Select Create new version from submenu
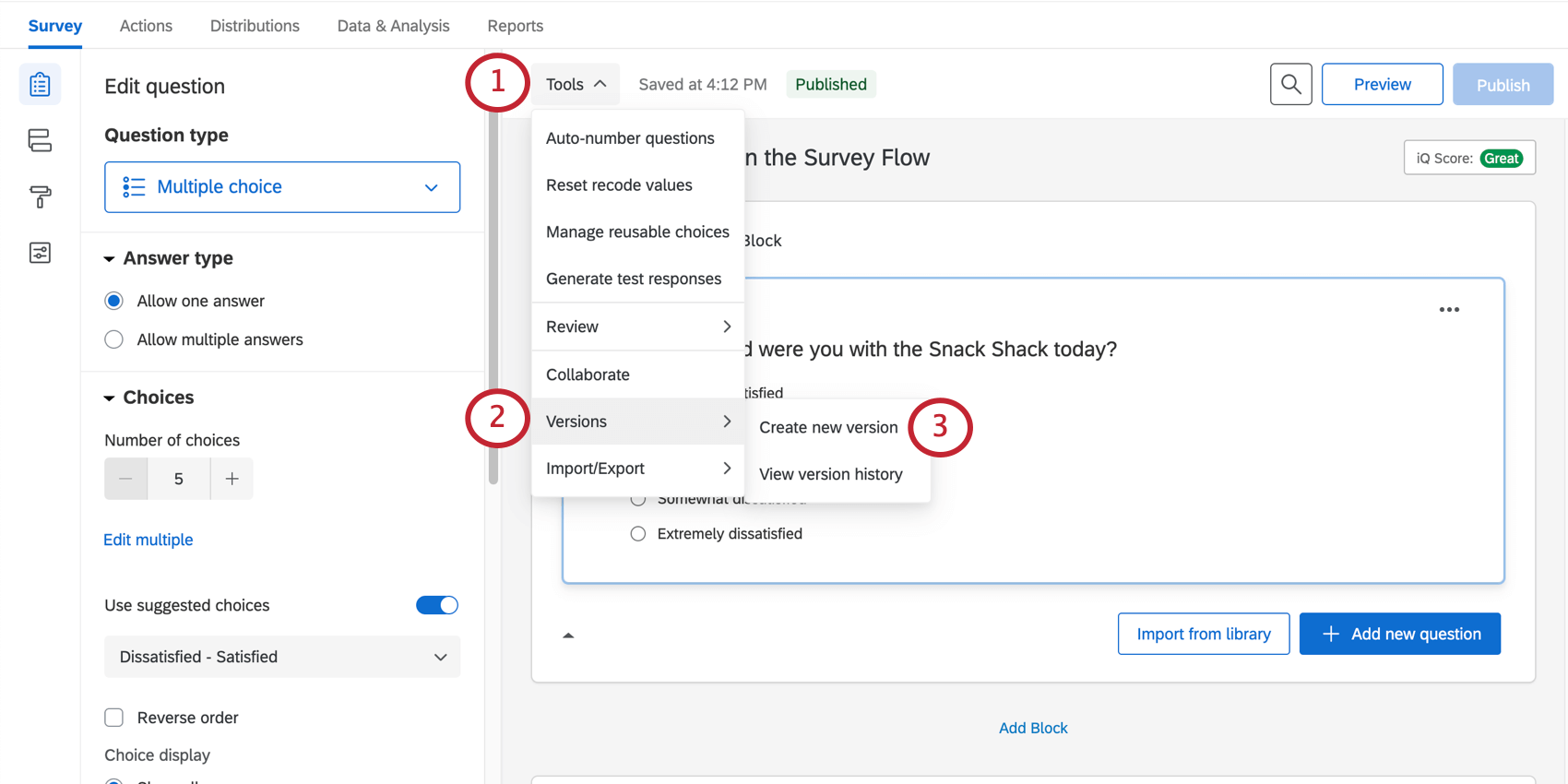The width and height of the screenshot is (1568, 784). pyautogui.click(x=827, y=427)
